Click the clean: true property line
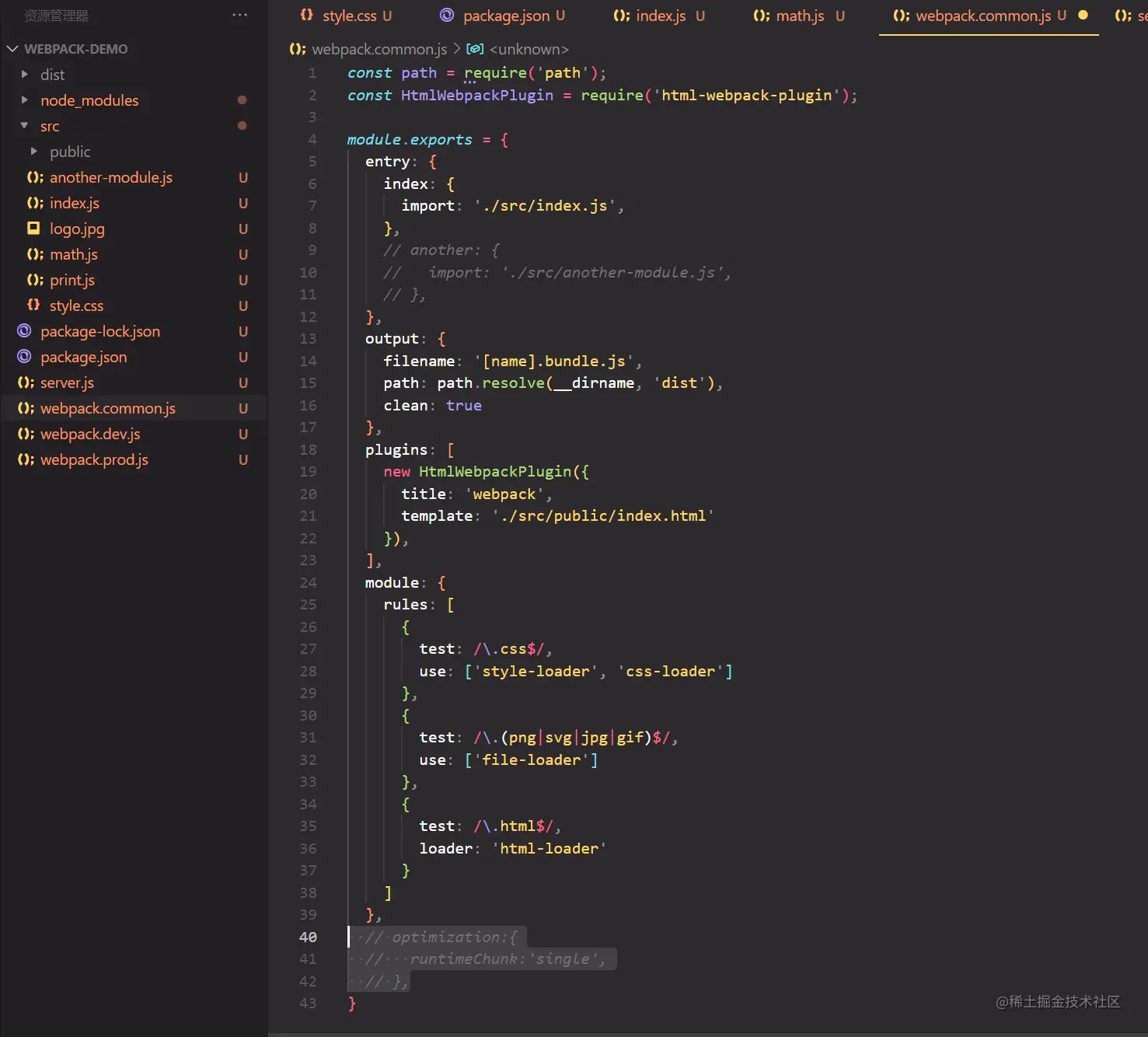The height and width of the screenshot is (1037, 1148). click(432, 405)
